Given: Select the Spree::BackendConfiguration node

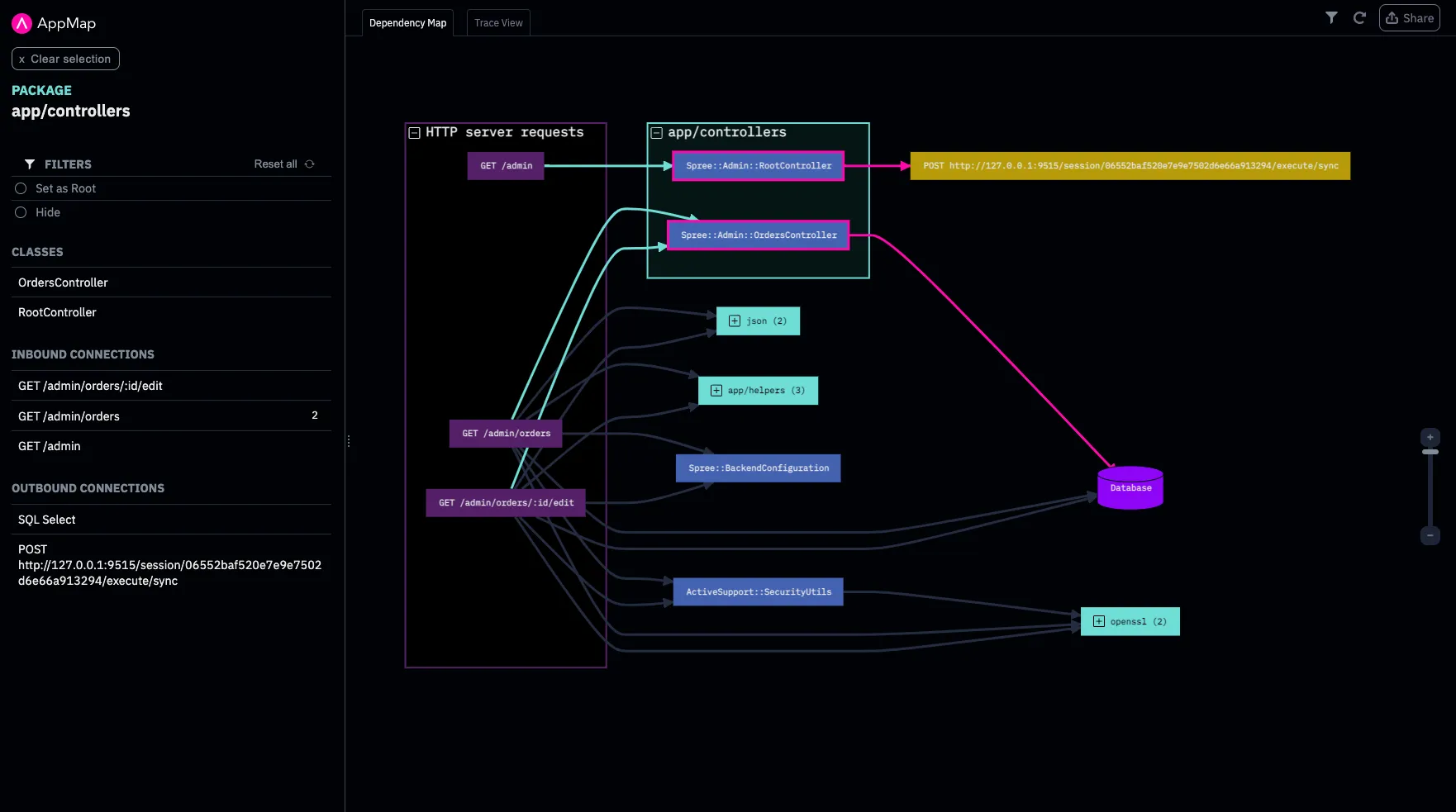Looking at the screenshot, I should click(x=759, y=468).
